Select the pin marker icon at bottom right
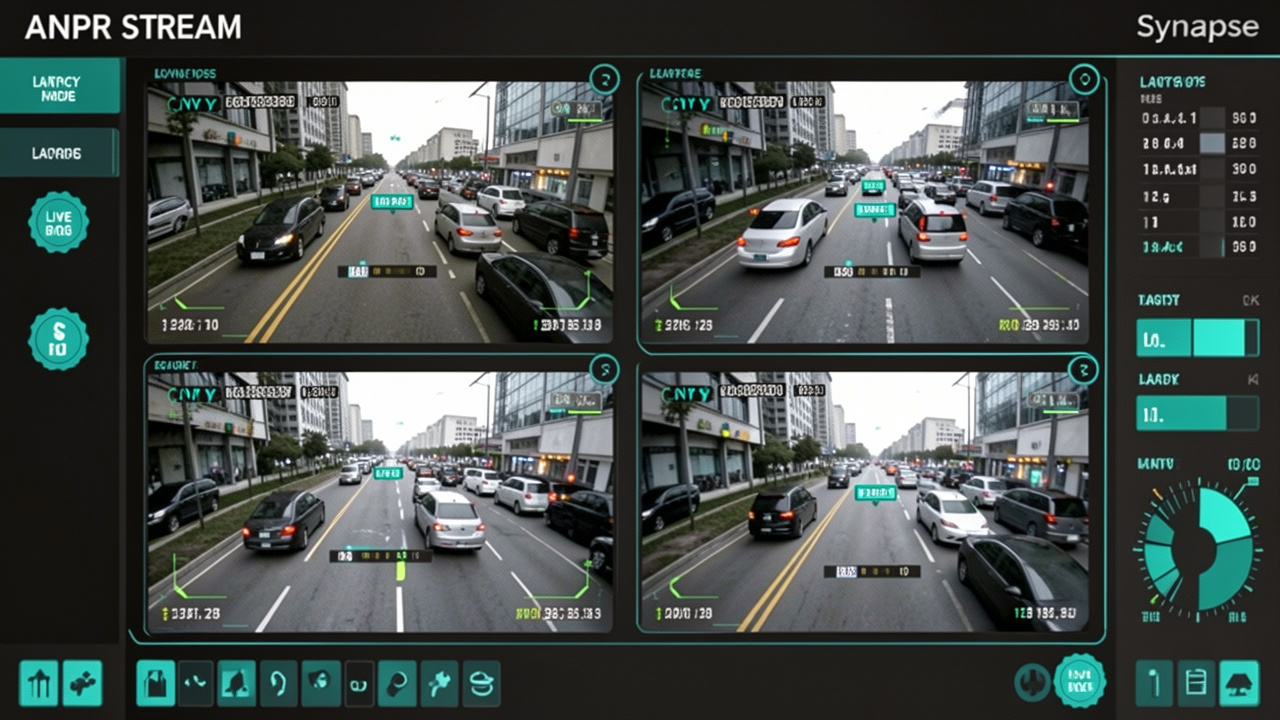 tap(1154, 684)
